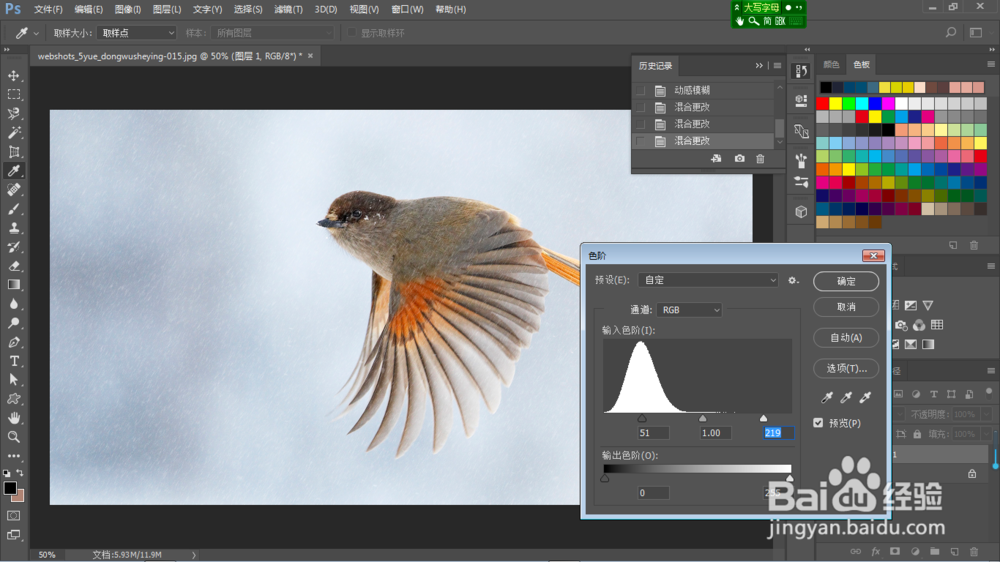Screen dimensions: 1000x562
Task: Click the 选项(T)... button
Action: [846, 369]
